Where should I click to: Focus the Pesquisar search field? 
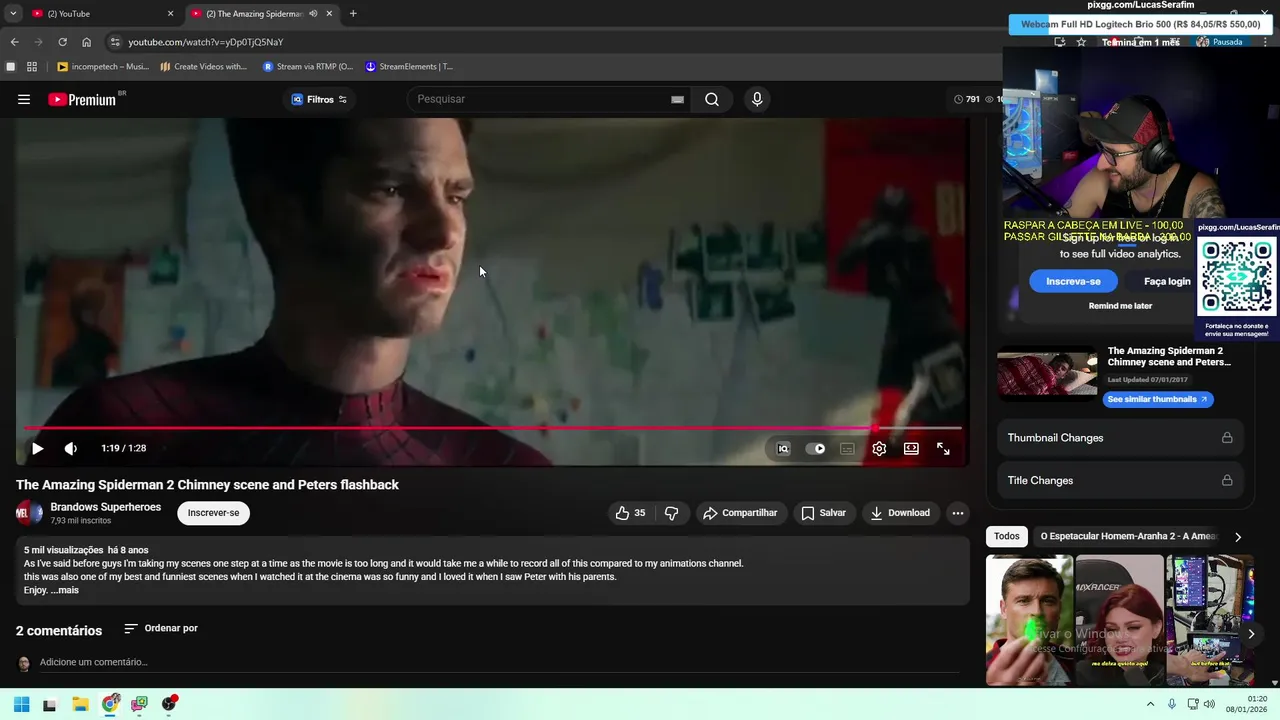540,99
